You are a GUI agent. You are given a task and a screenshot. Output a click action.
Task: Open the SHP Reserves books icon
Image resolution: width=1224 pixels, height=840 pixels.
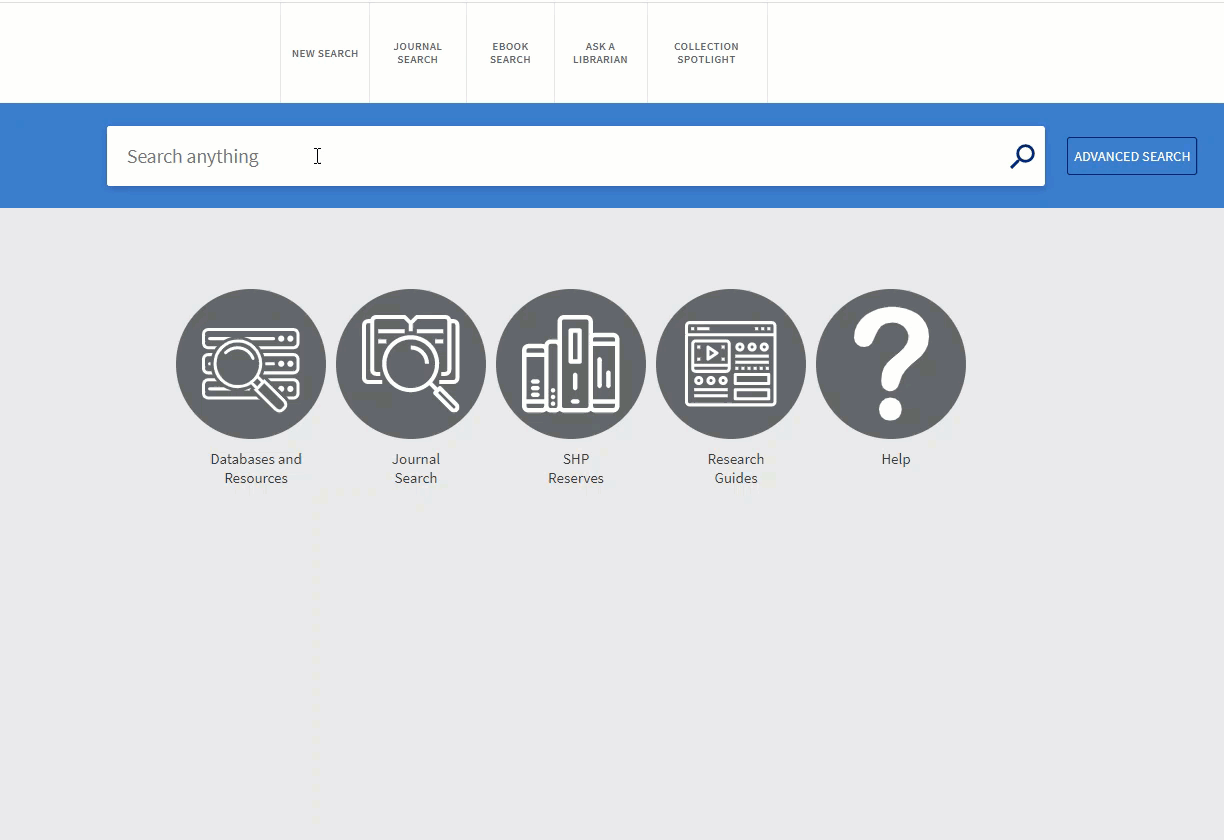coord(571,364)
